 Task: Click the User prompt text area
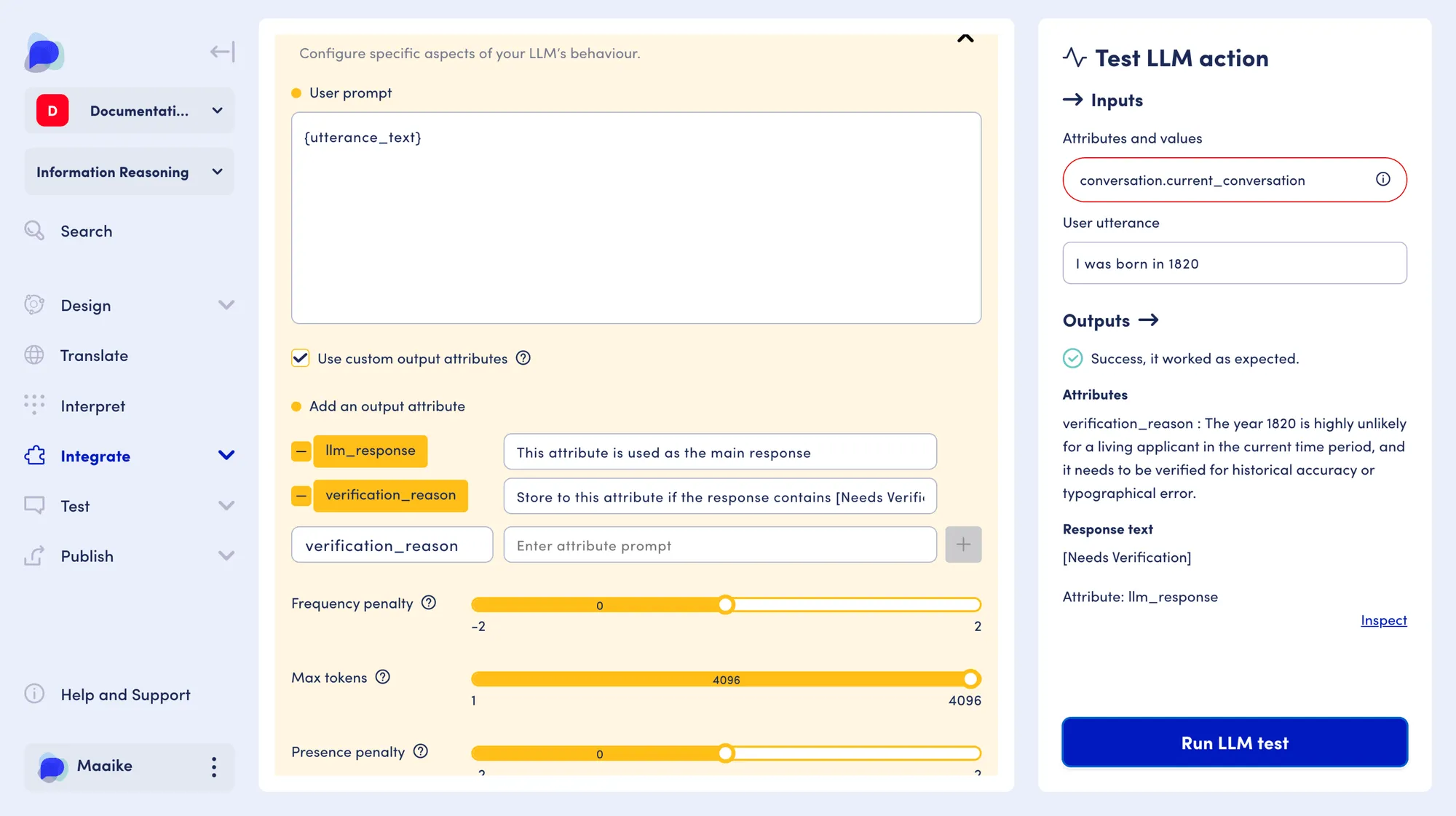636,218
